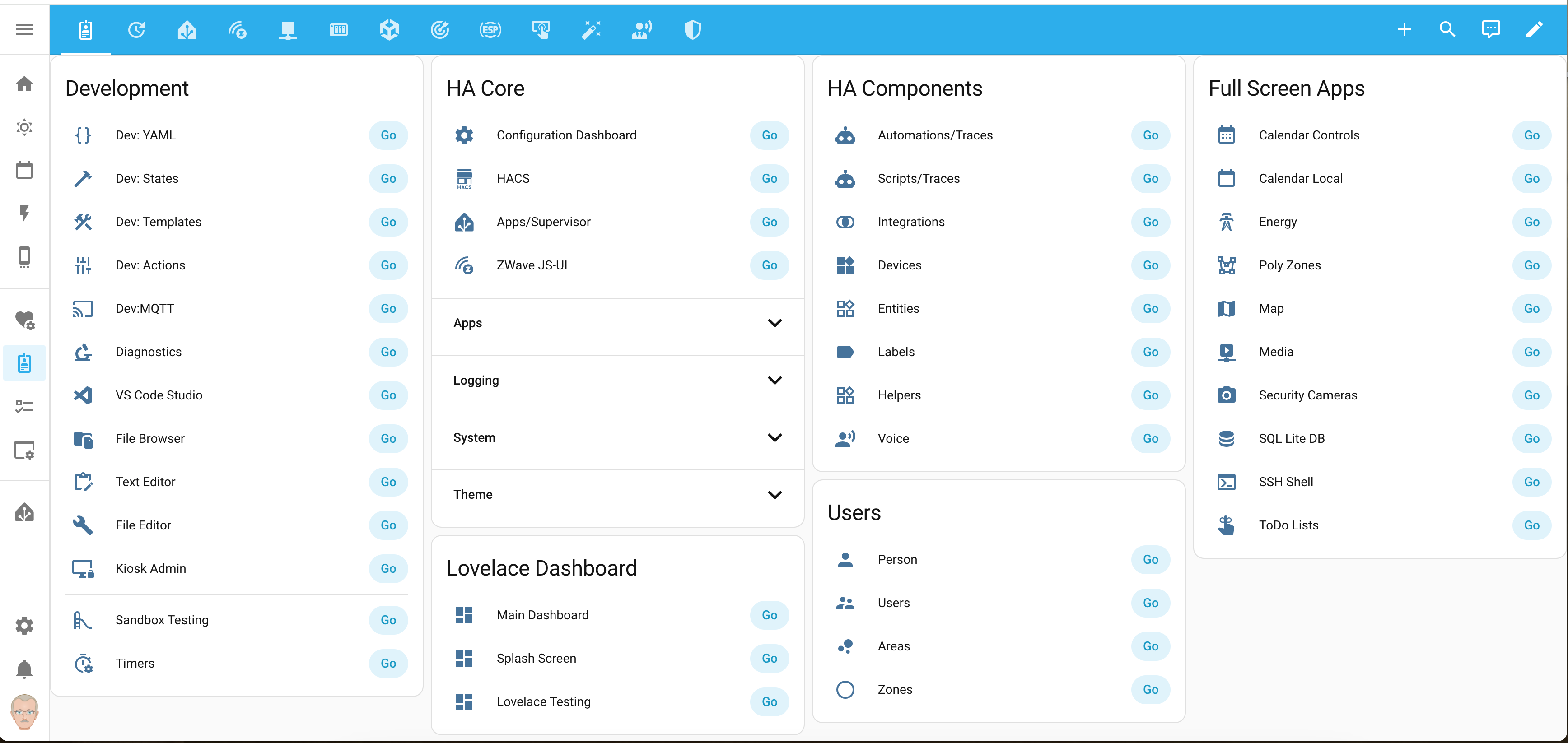
Task: Open the user profile avatar
Action: point(24,712)
